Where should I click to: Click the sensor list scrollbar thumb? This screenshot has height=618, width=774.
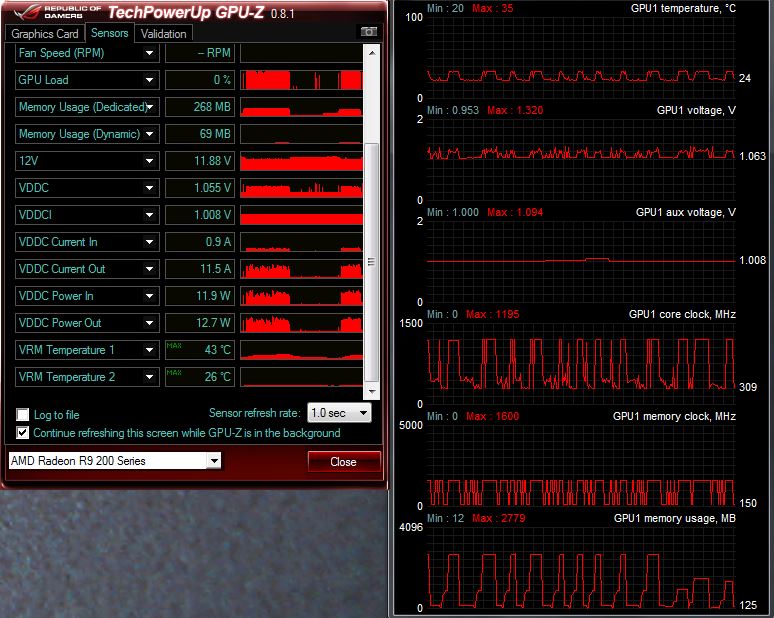click(372, 262)
